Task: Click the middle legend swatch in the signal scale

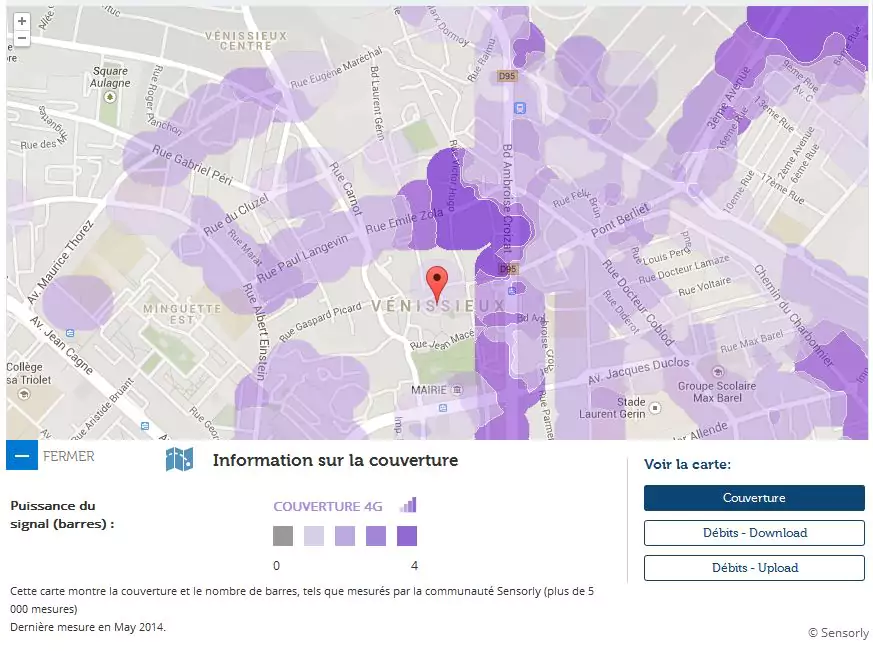Action: (x=345, y=537)
